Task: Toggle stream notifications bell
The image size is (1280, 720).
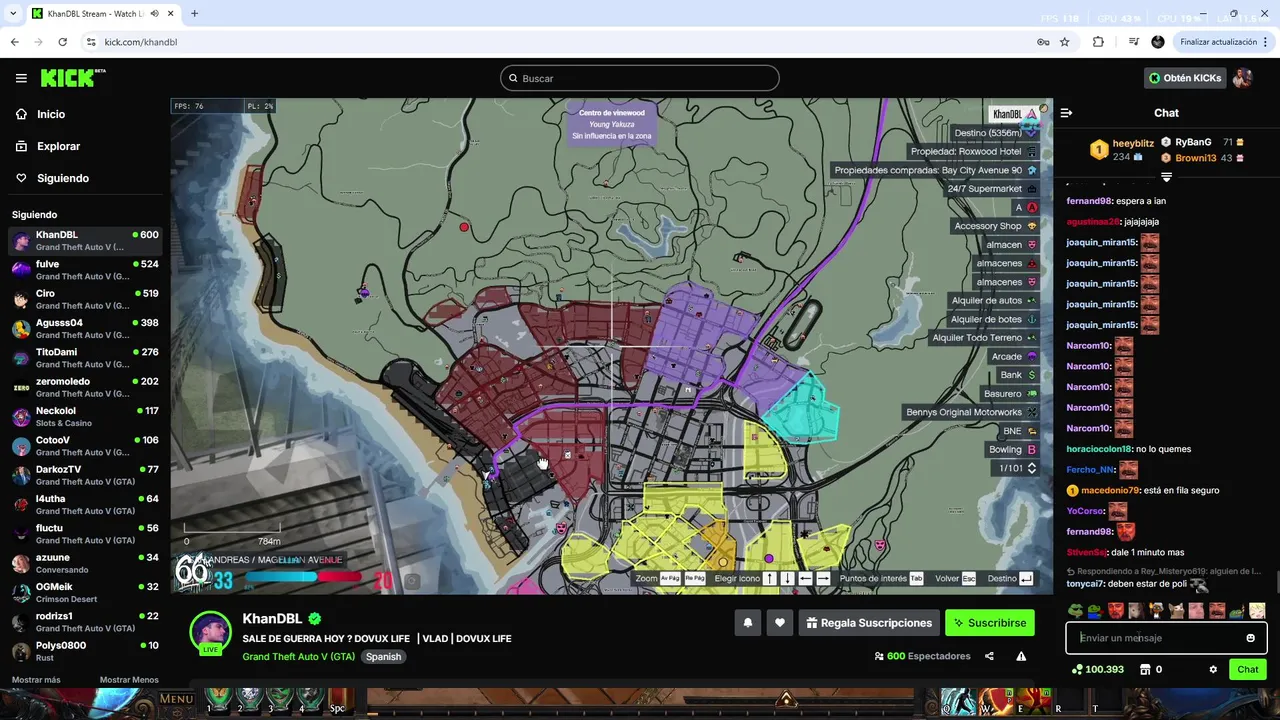Action: [747, 623]
